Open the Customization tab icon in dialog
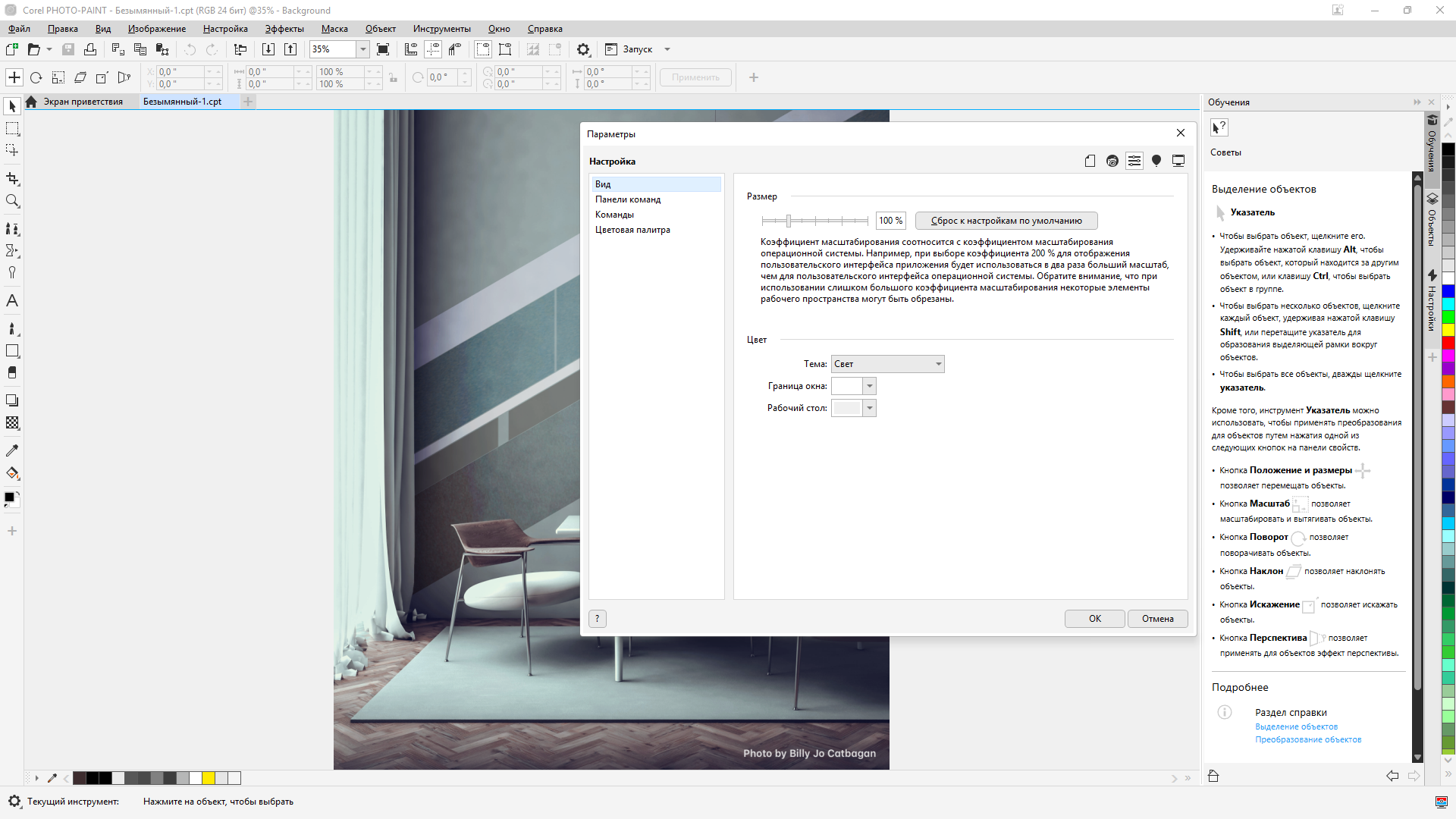The height and width of the screenshot is (819, 1456). click(x=1134, y=161)
